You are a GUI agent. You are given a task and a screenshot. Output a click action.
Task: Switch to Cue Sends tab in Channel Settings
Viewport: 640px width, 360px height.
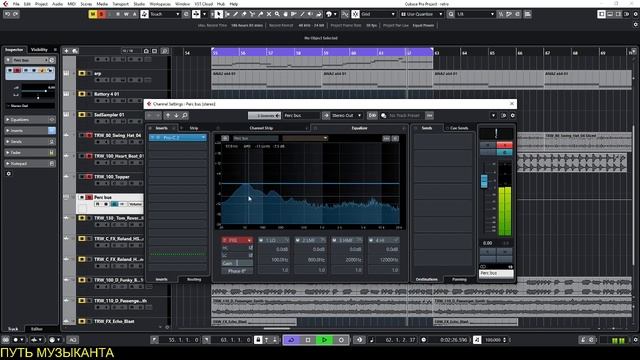pos(459,128)
